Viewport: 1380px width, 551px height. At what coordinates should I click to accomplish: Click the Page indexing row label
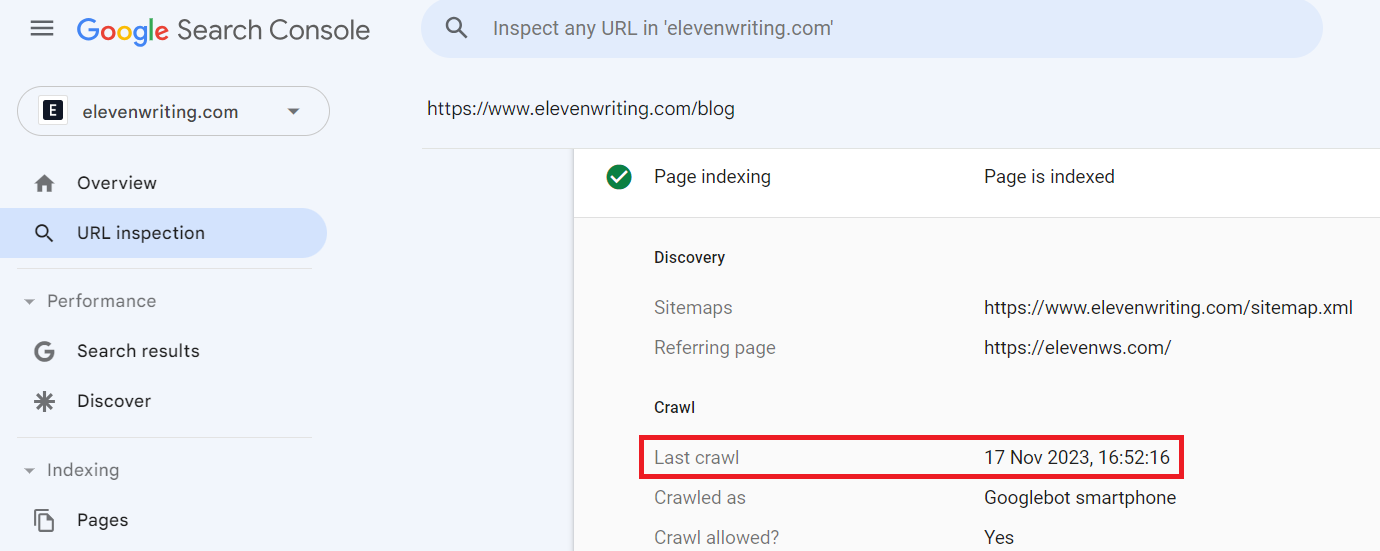pos(712,177)
